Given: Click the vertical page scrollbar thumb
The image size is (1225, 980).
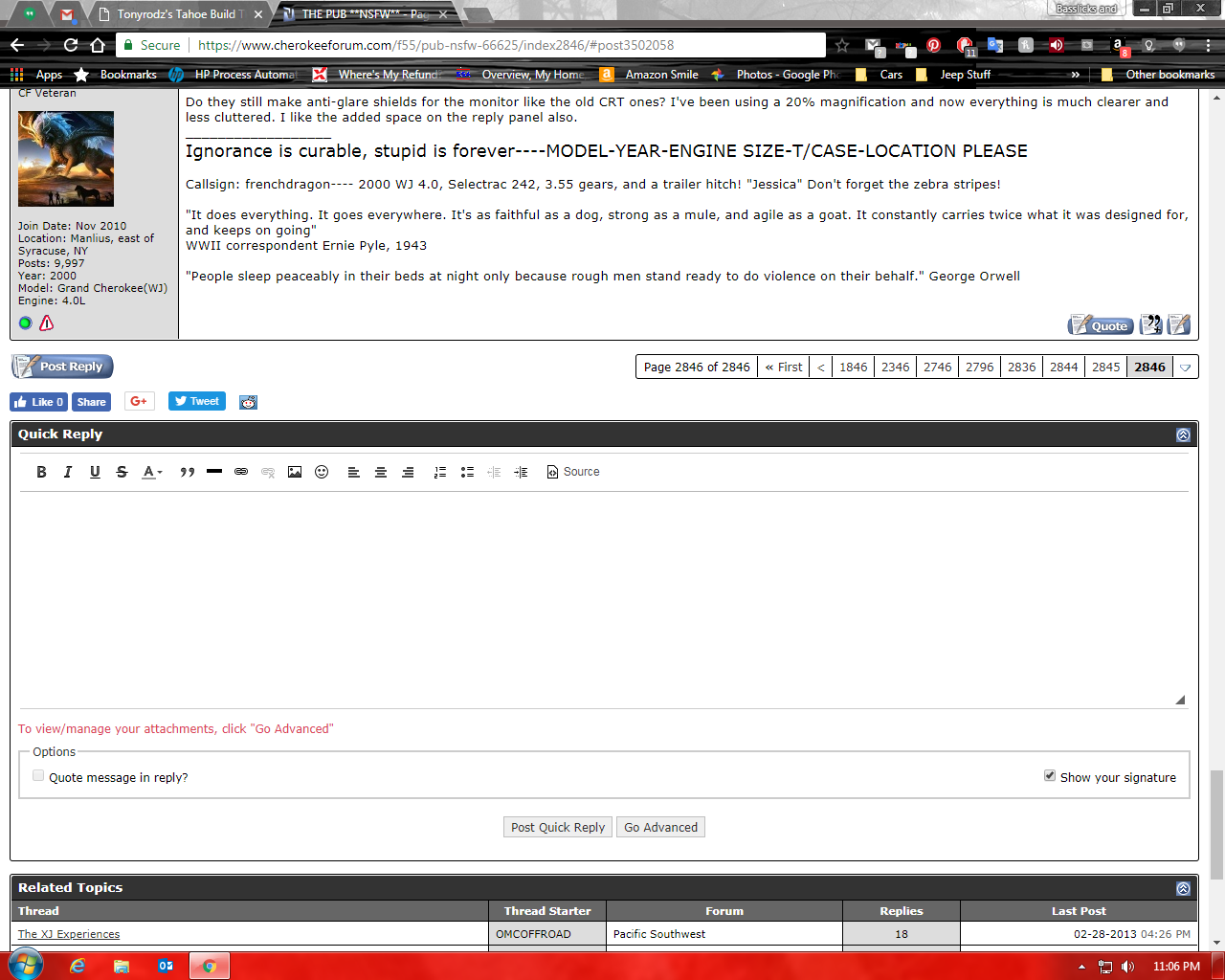Looking at the screenshot, I should pyautogui.click(x=1216, y=823).
